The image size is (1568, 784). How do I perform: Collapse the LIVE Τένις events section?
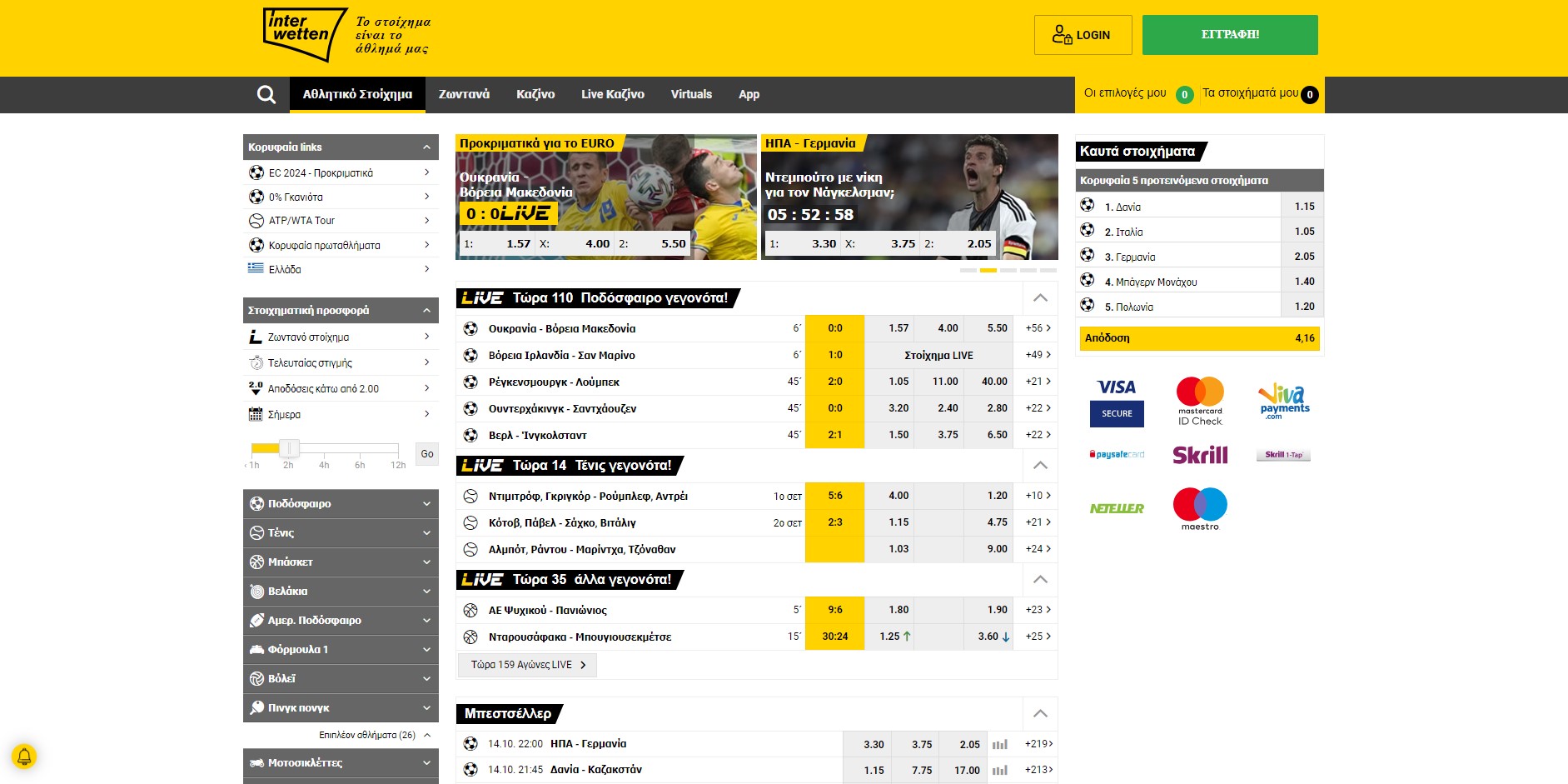click(x=1040, y=466)
